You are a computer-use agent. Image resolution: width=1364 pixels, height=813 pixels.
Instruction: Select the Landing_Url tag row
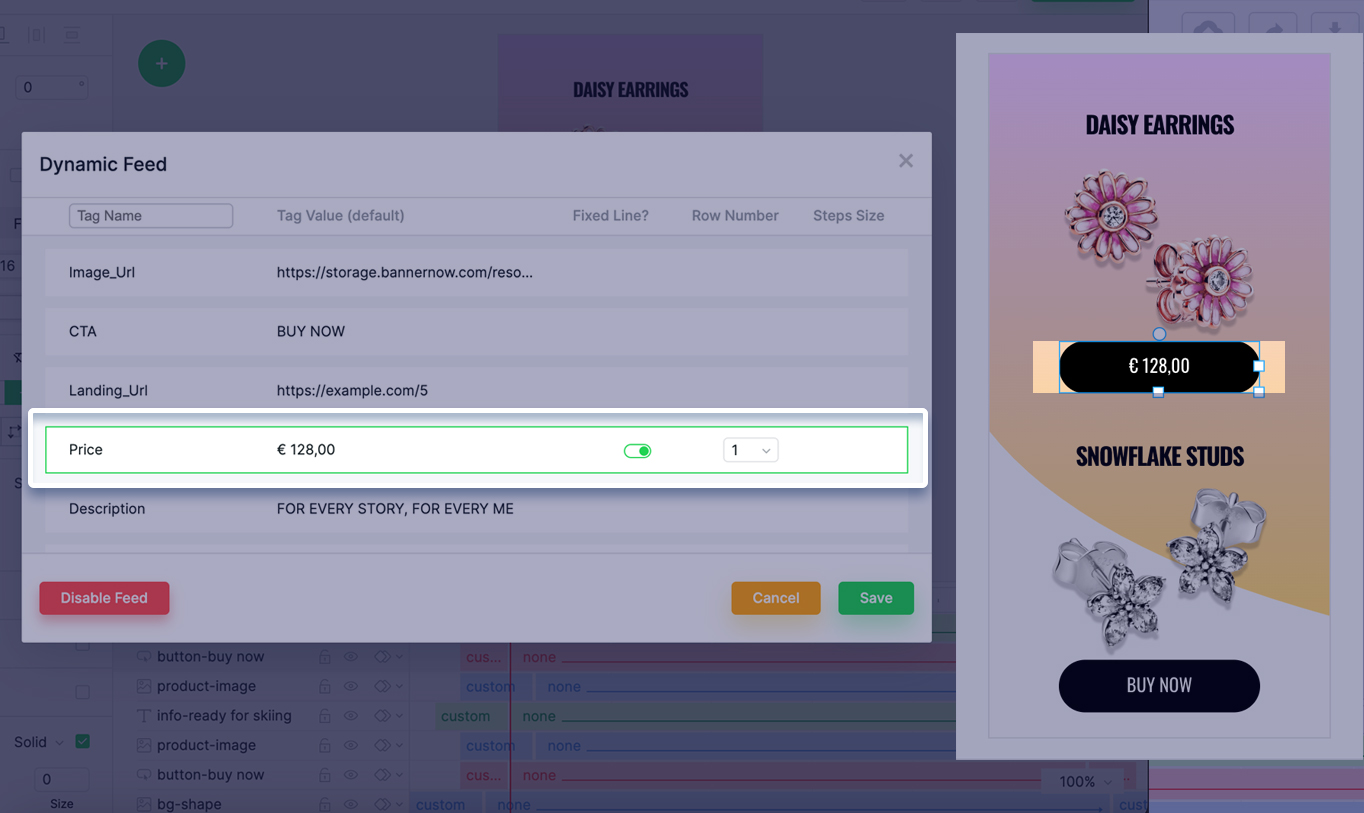click(477, 390)
